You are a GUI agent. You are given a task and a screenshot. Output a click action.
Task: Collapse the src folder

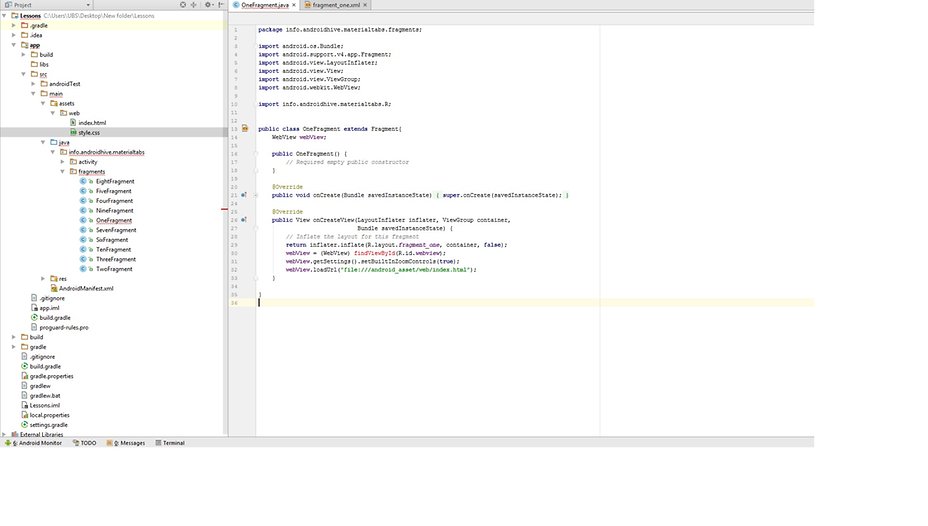[x=24, y=74]
